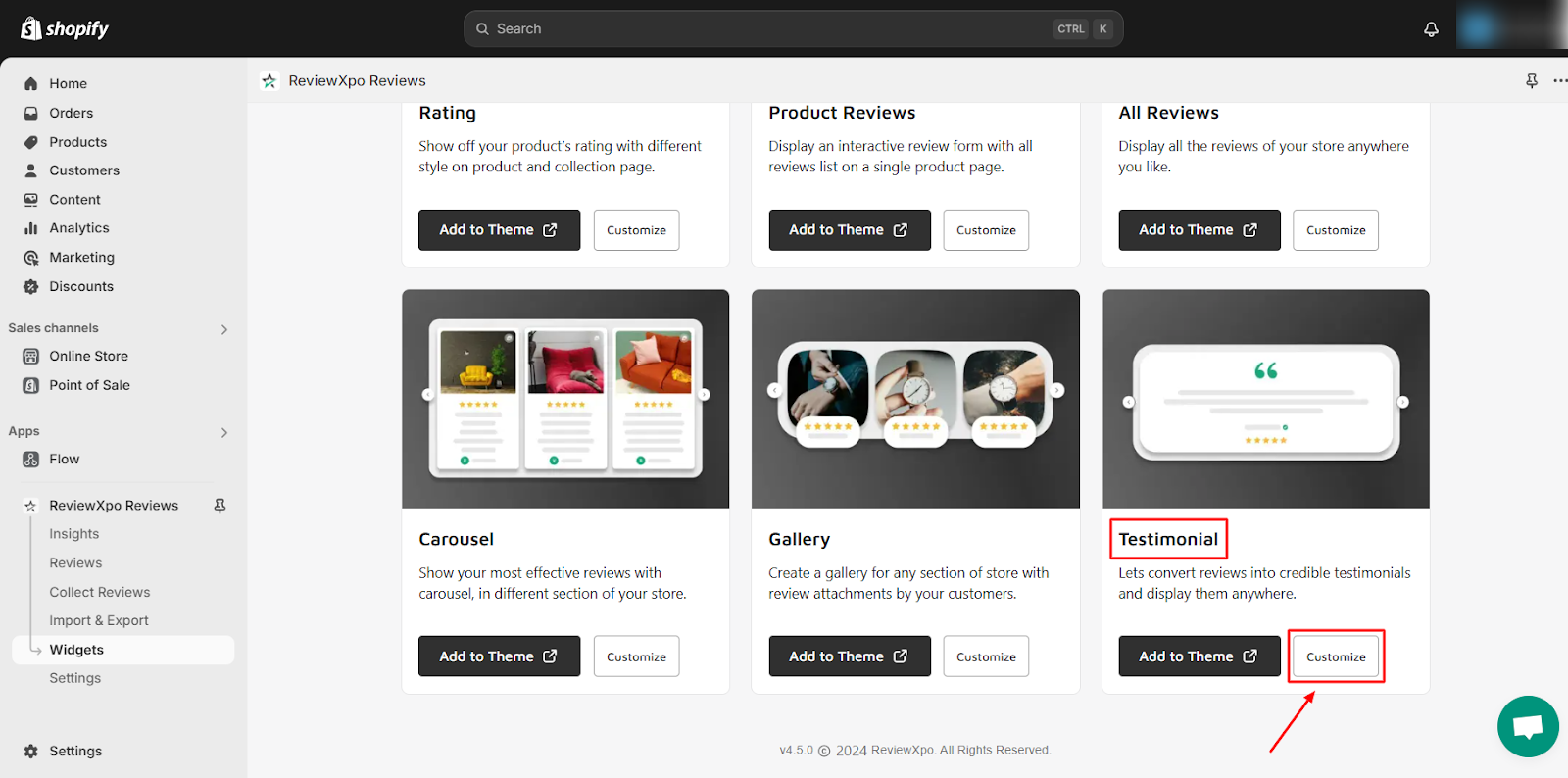Open the notifications bell
1568x778 pixels.
[1431, 29]
